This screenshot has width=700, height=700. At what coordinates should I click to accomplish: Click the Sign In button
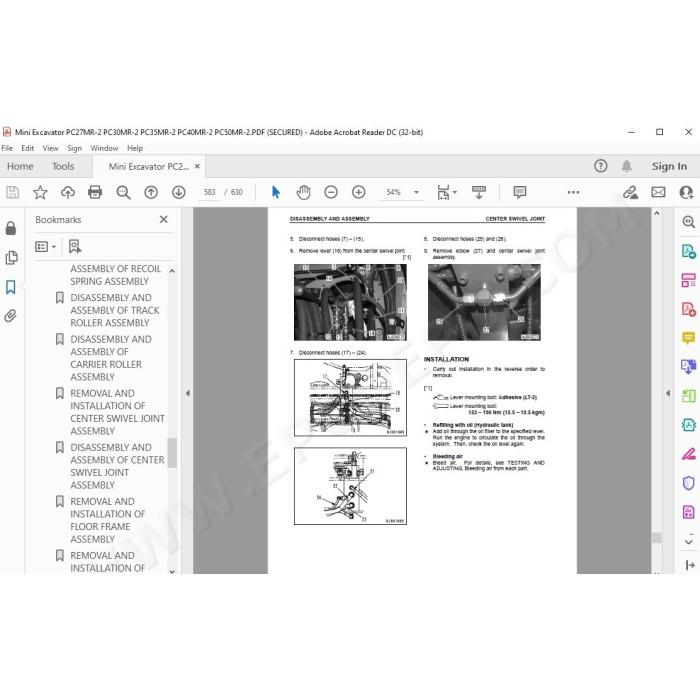pos(669,166)
